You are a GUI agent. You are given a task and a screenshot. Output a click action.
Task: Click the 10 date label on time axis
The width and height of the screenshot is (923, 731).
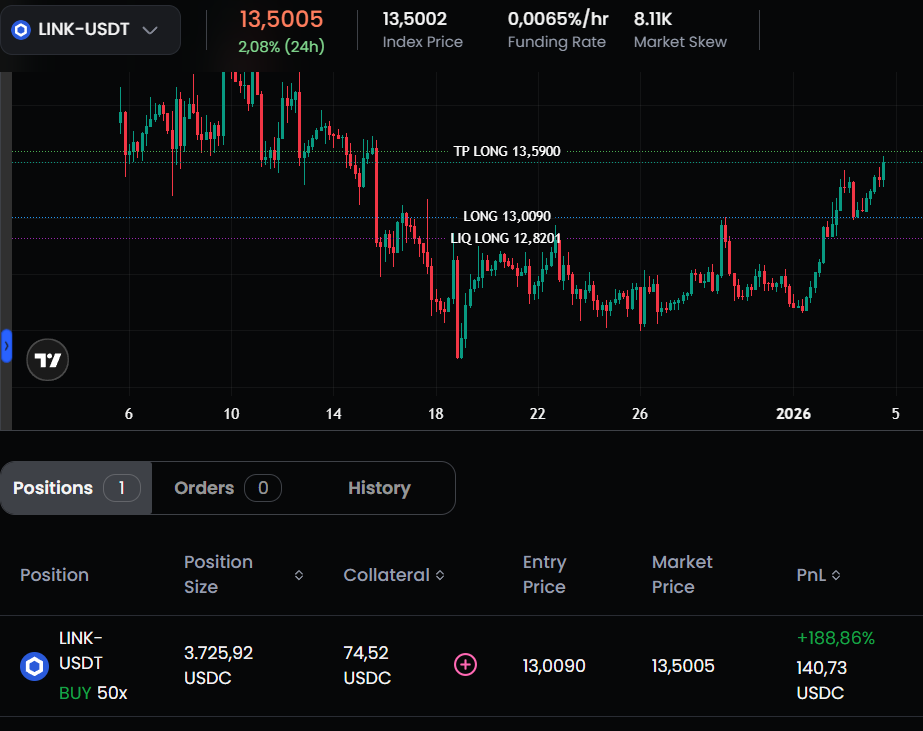pos(231,414)
